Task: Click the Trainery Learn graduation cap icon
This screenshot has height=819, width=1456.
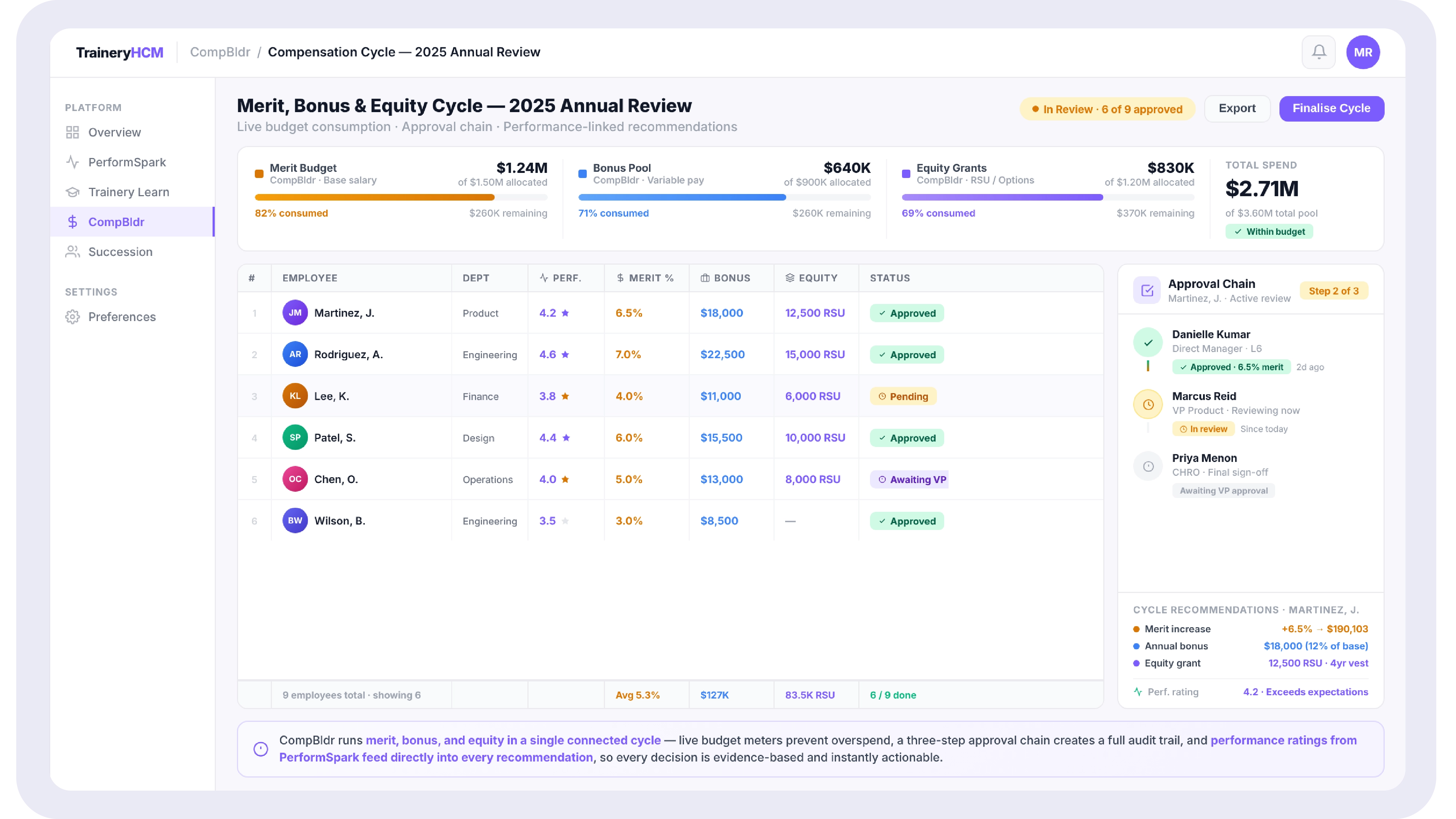Action: (x=72, y=192)
